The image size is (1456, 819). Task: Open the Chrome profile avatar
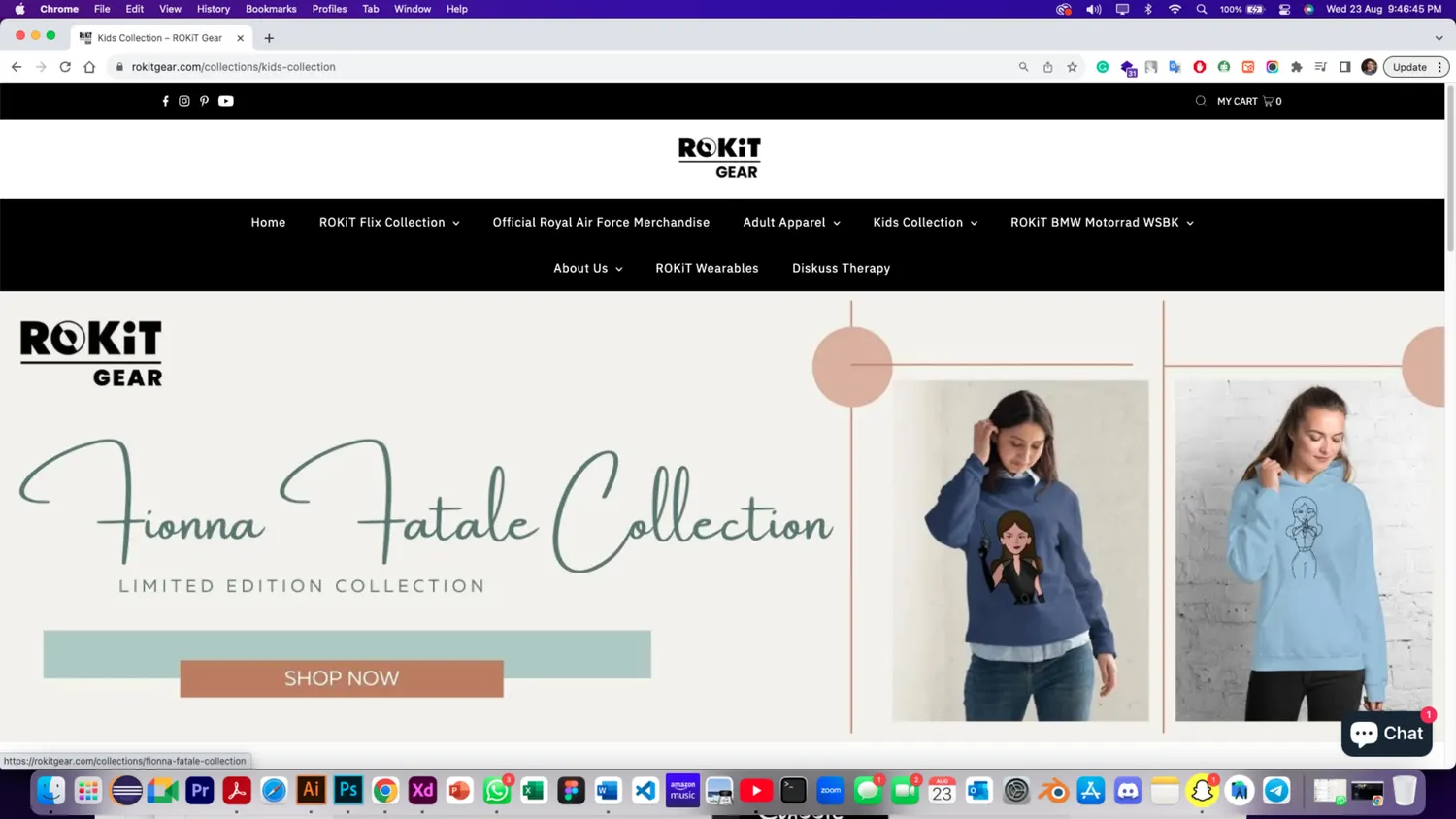(1370, 67)
